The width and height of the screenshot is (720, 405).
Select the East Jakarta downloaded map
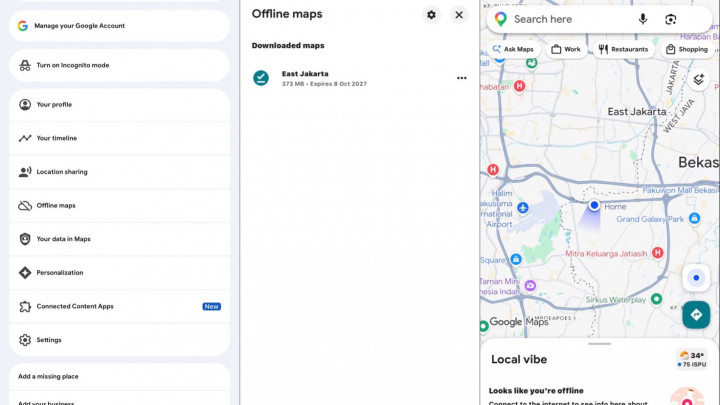click(359, 78)
